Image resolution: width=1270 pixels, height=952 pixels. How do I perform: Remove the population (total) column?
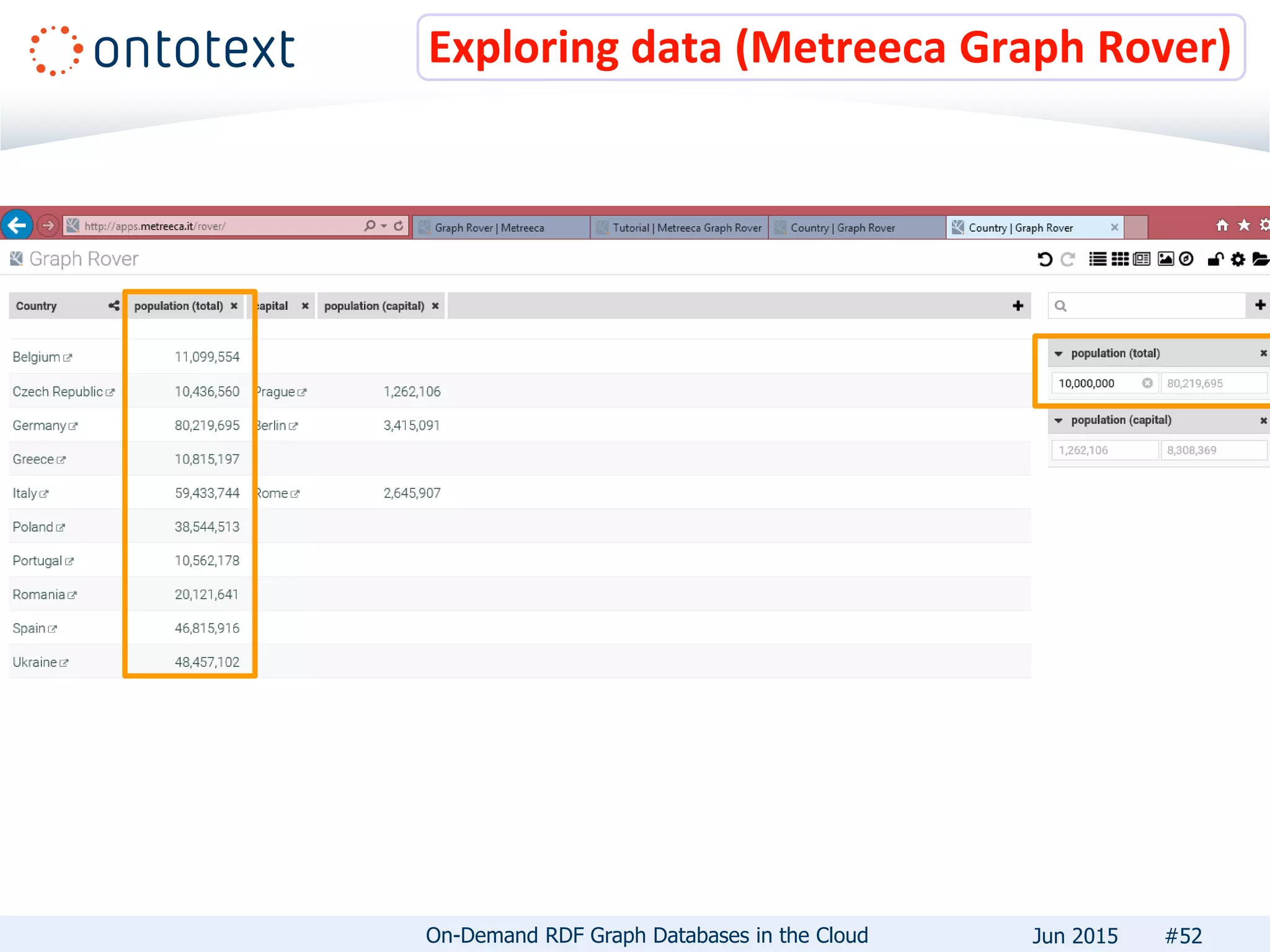pyautogui.click(x=234, y=306)
